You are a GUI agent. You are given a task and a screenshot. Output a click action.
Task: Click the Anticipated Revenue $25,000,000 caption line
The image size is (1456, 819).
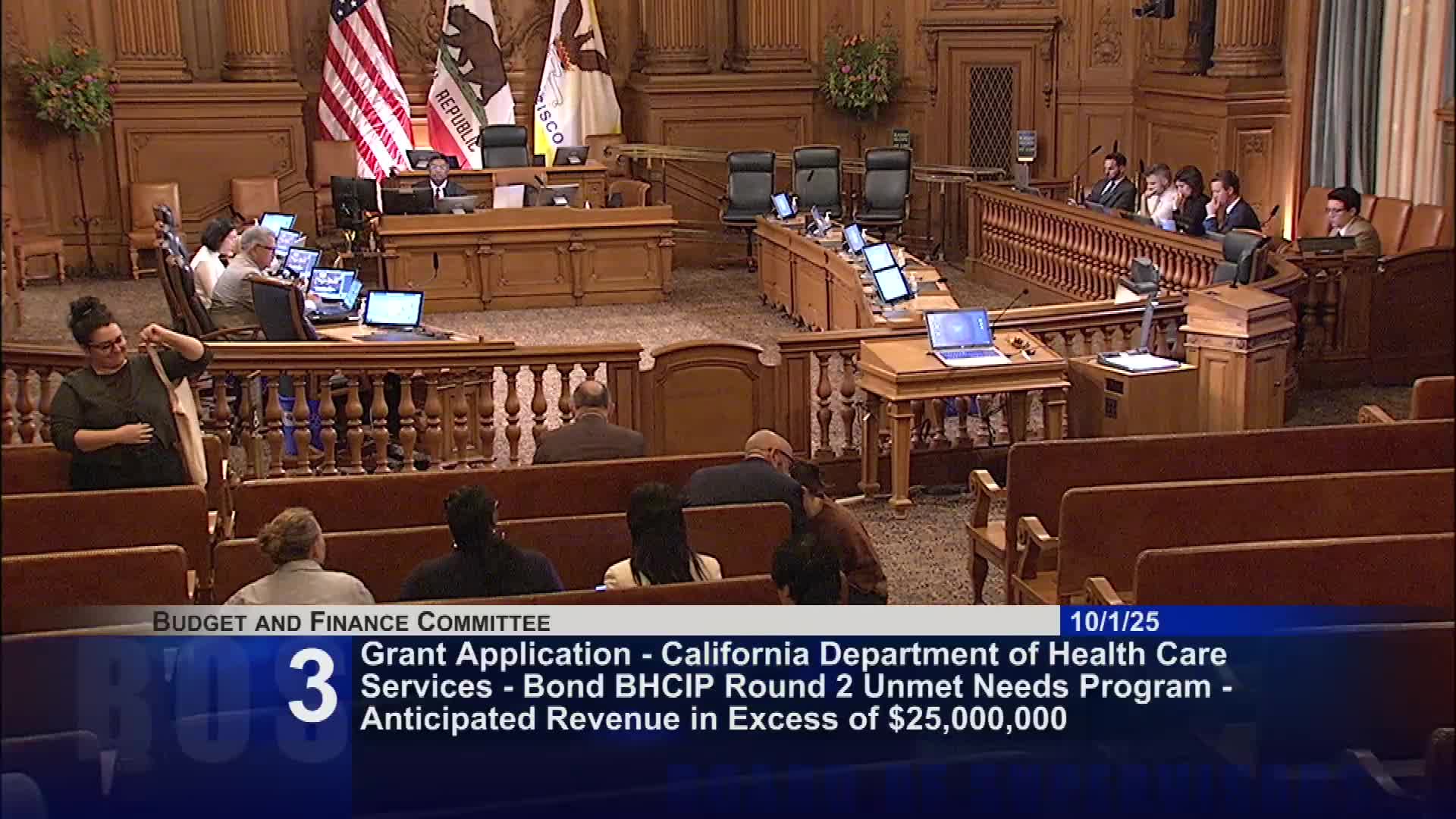713,719
